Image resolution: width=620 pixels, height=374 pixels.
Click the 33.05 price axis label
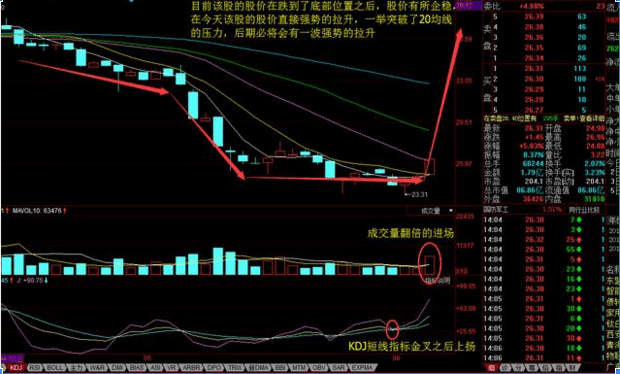tap(464, 81)
